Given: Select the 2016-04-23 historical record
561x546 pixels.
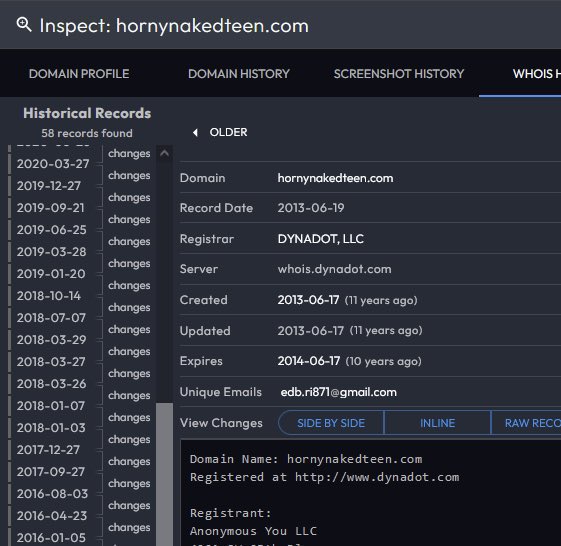Looking at the screenshot, I should click(x=52, y=516).
